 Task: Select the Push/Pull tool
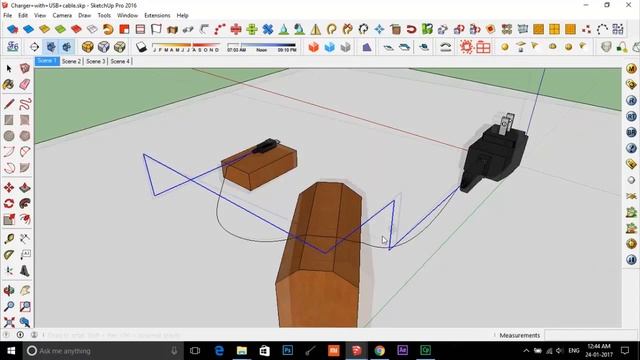click(24, 187)
